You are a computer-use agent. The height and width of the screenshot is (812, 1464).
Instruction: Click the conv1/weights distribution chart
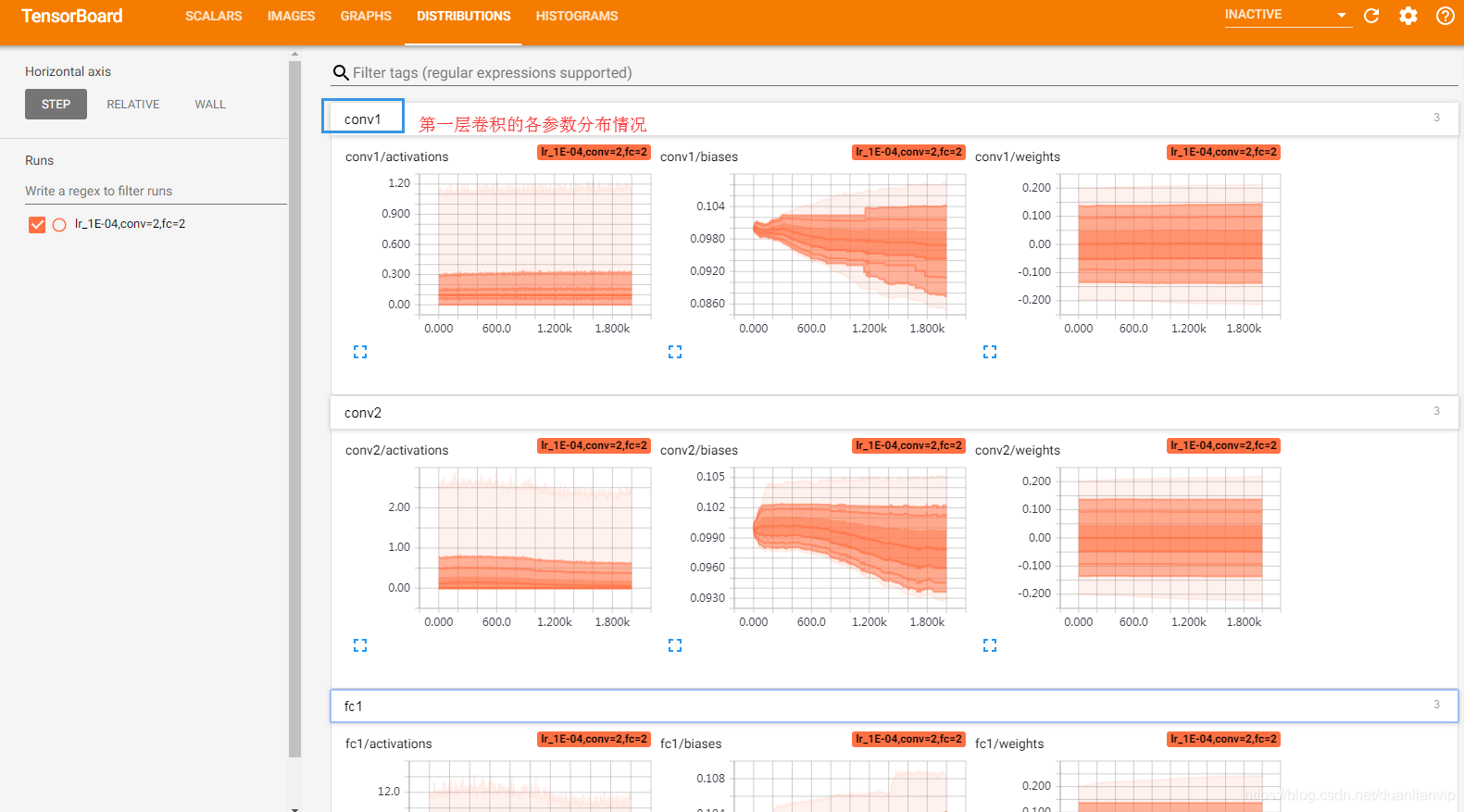tap(1170, 245)
